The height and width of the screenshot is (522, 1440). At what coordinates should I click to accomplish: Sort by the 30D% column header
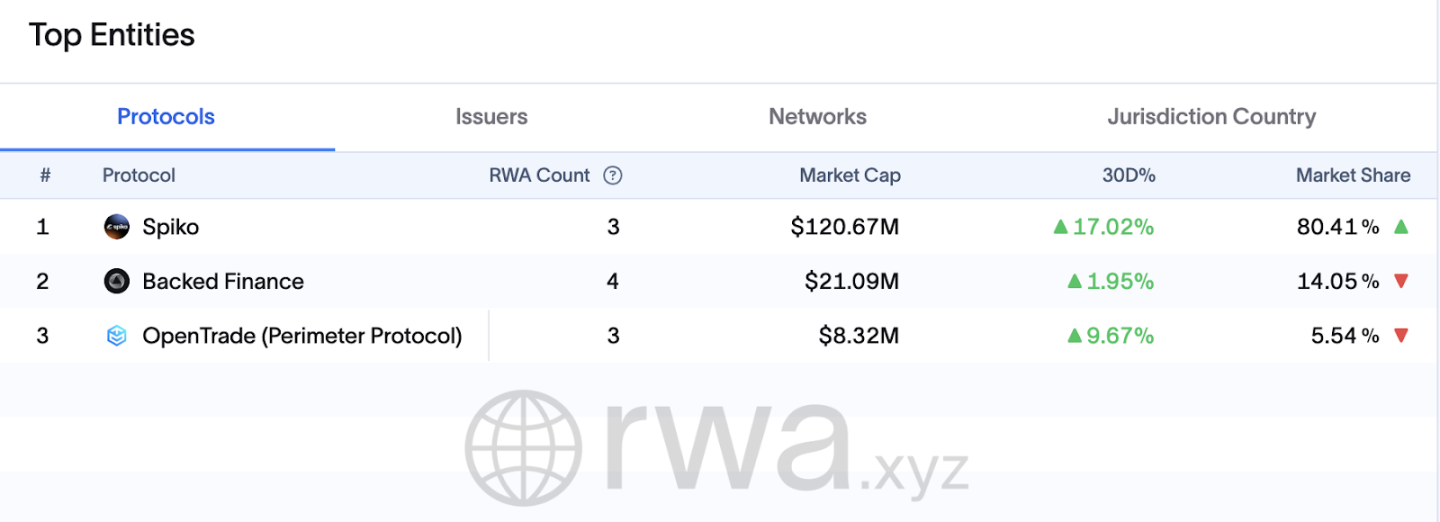coord(1129,175)
